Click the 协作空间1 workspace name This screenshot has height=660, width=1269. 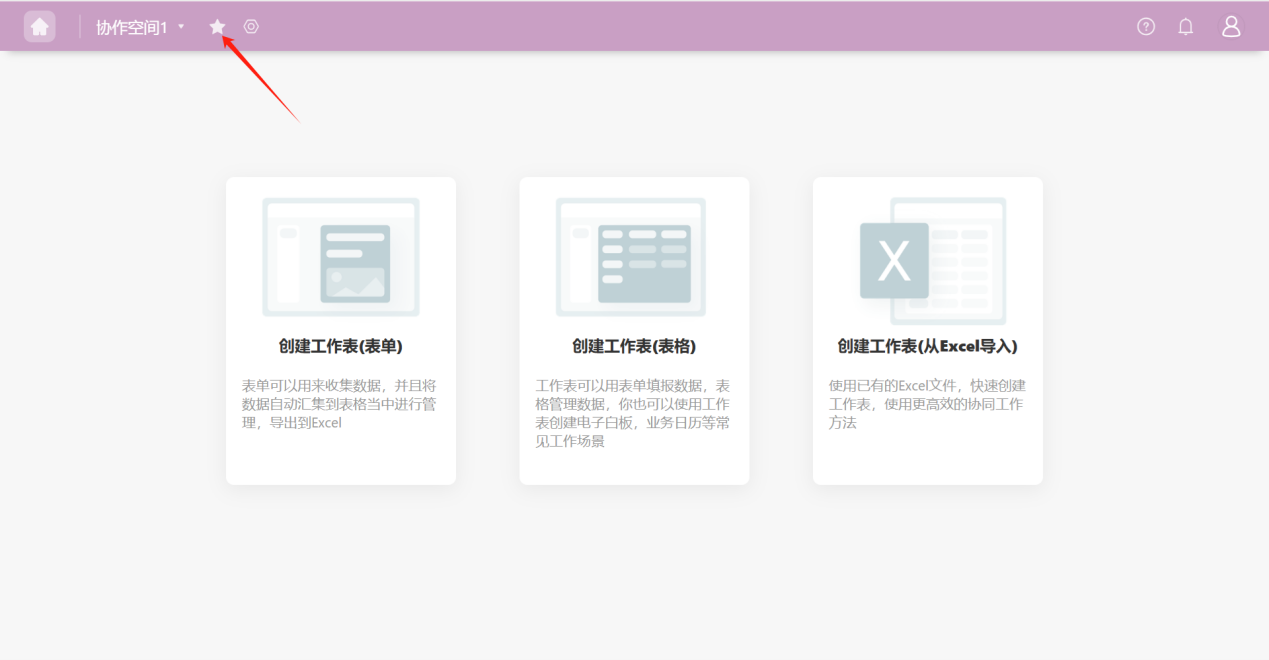pyautogui.click(x=131, y=28)
